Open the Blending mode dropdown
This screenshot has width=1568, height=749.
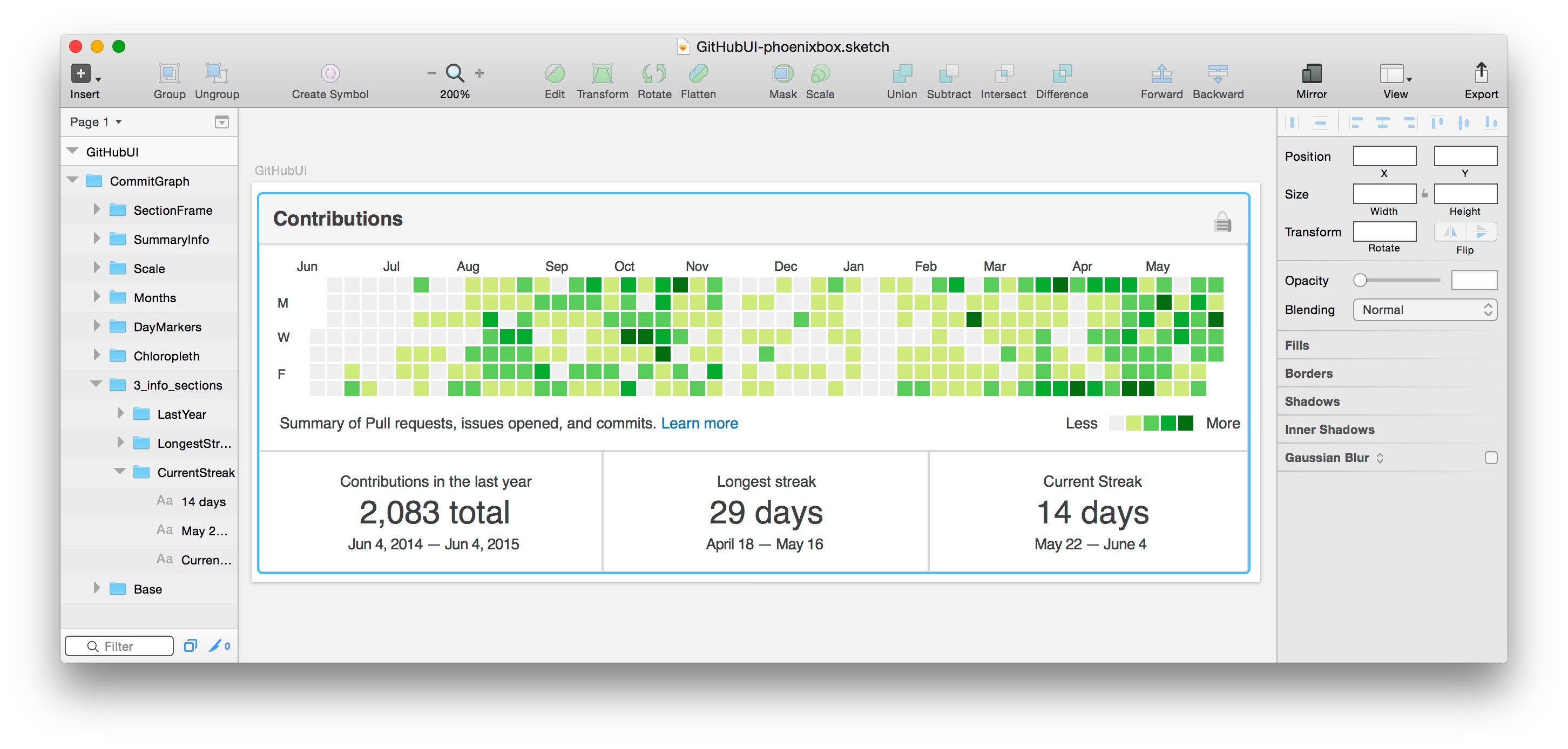pyautogui.click(x=1424, y=310)
